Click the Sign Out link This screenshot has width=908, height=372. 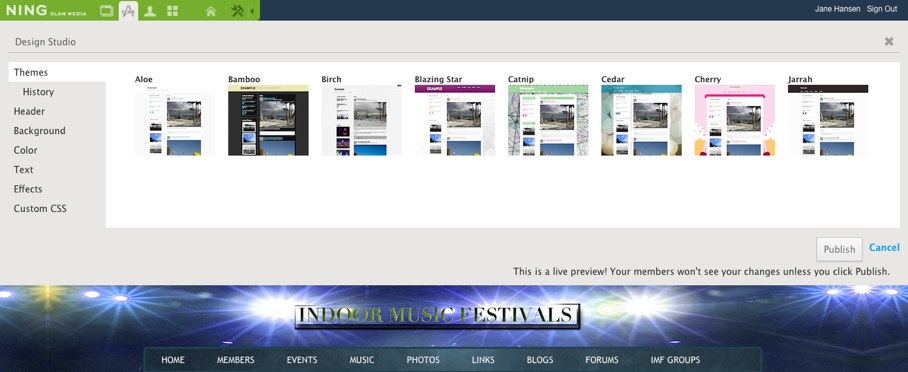[882, 9]
